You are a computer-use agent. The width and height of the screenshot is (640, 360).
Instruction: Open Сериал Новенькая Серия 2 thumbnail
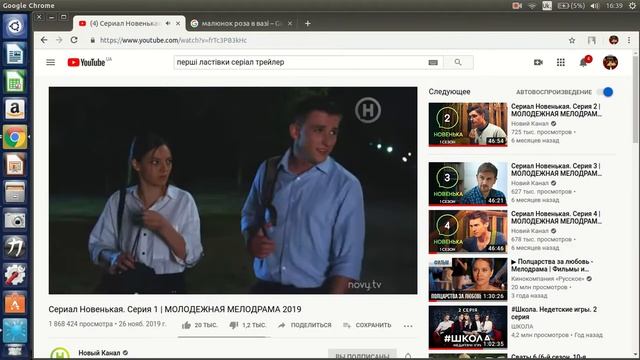click(468, 124)
